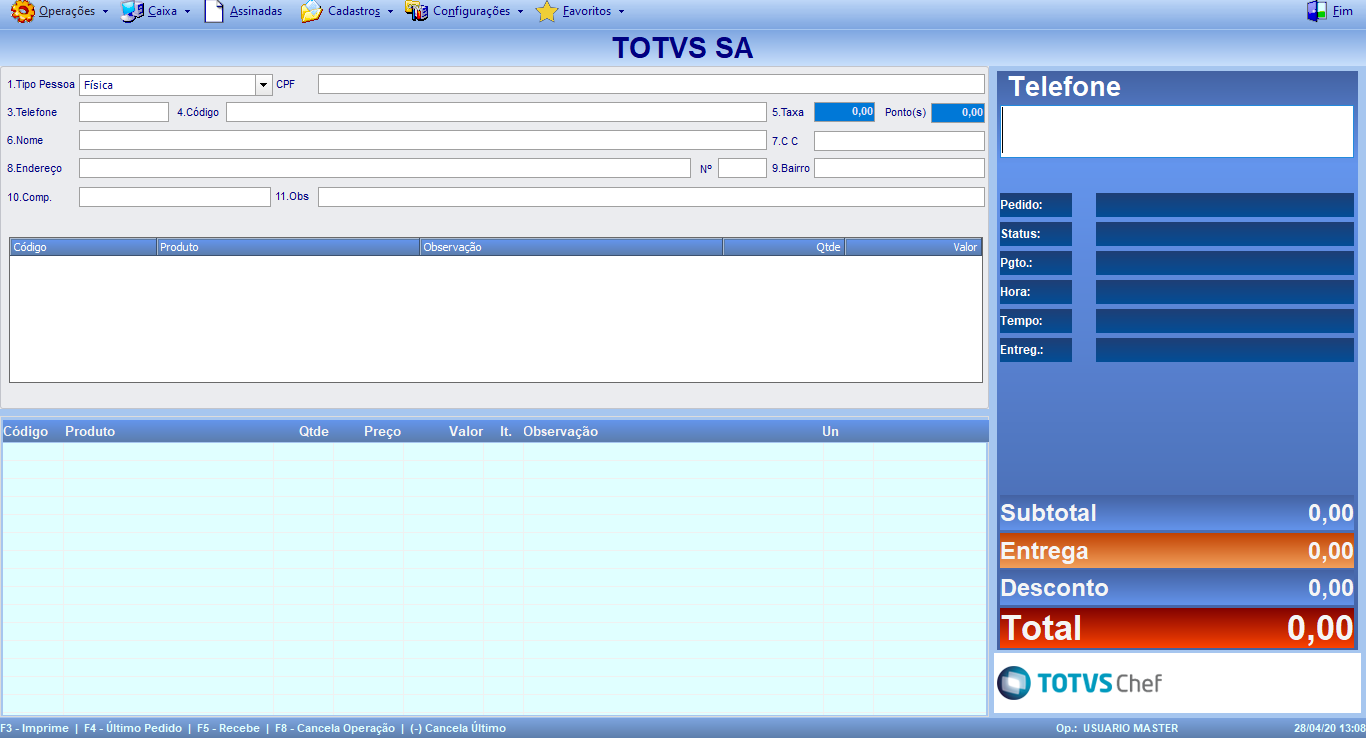This screenshot has width=1366, height=738.
Task: Click F4 - Último Pedido in status bar
Action: pyautogui.click(x=132, y=728)
